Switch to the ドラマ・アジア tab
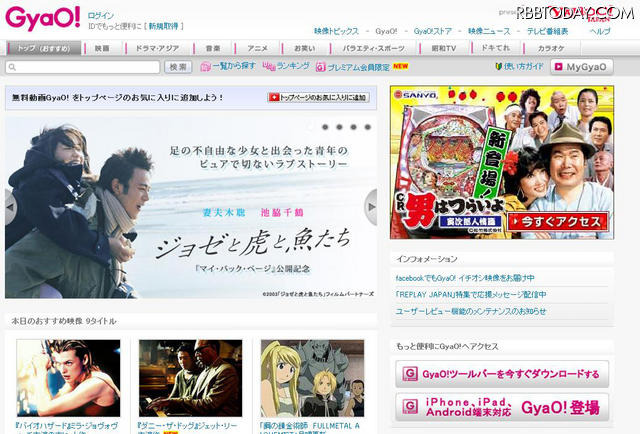Image resolution: width=640 pixels, height=434 pixels. click(x=158, y=48)
